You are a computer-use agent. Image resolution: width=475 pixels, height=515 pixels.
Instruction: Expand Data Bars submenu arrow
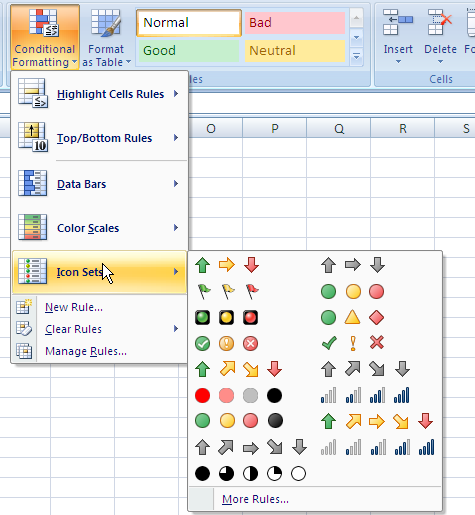click(176, 183)
